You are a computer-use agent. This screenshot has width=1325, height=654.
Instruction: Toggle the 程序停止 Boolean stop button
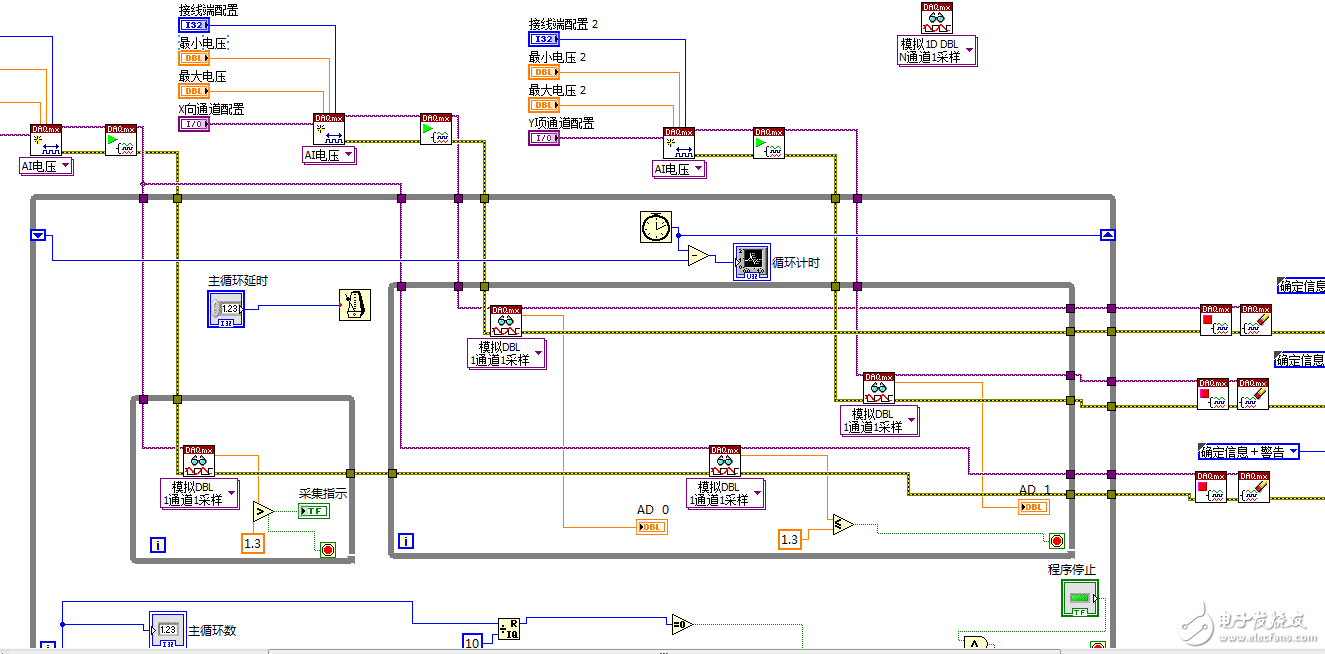1079,599
